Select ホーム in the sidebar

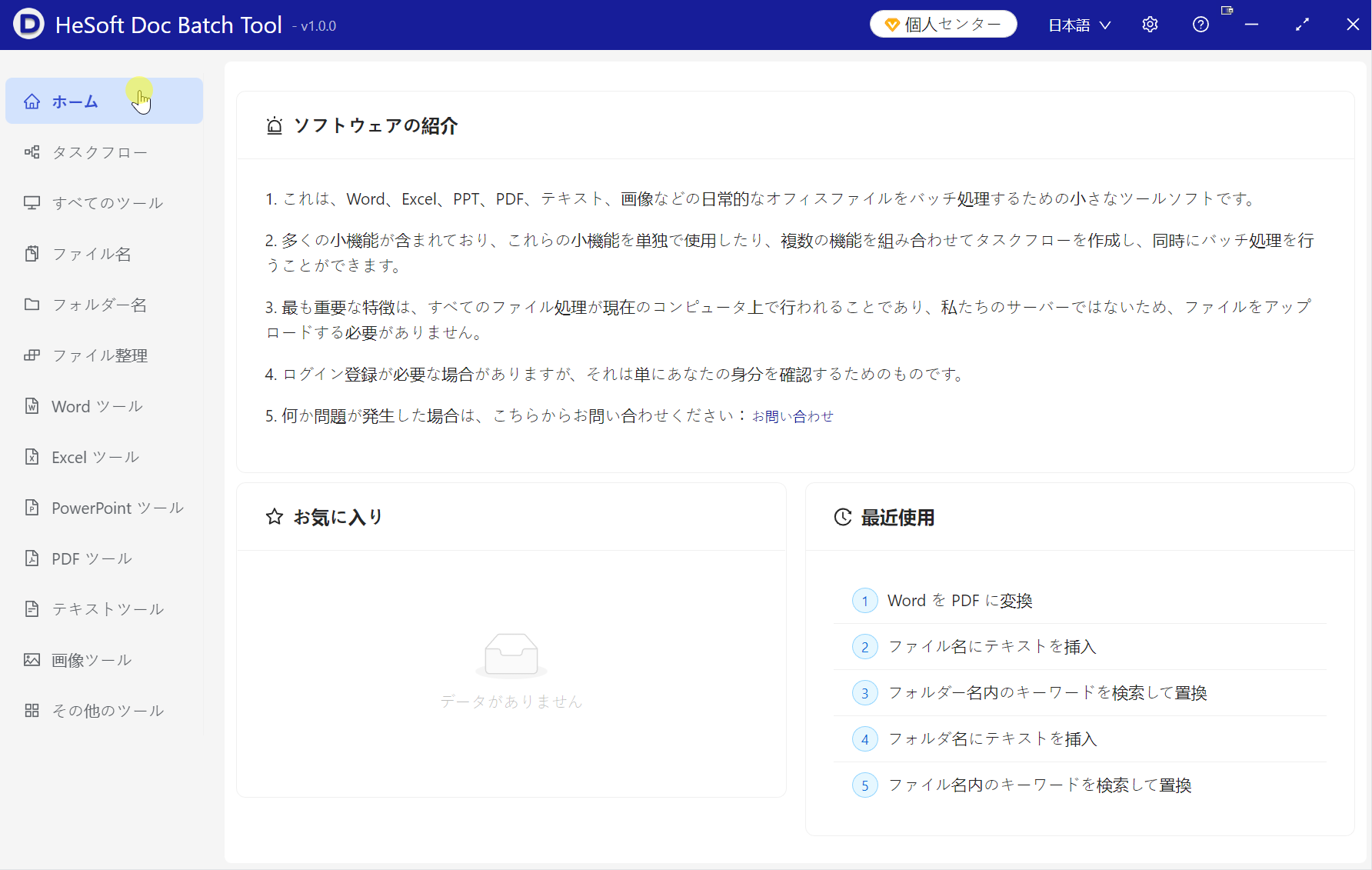pyautogui.click(x=75, y=102)
